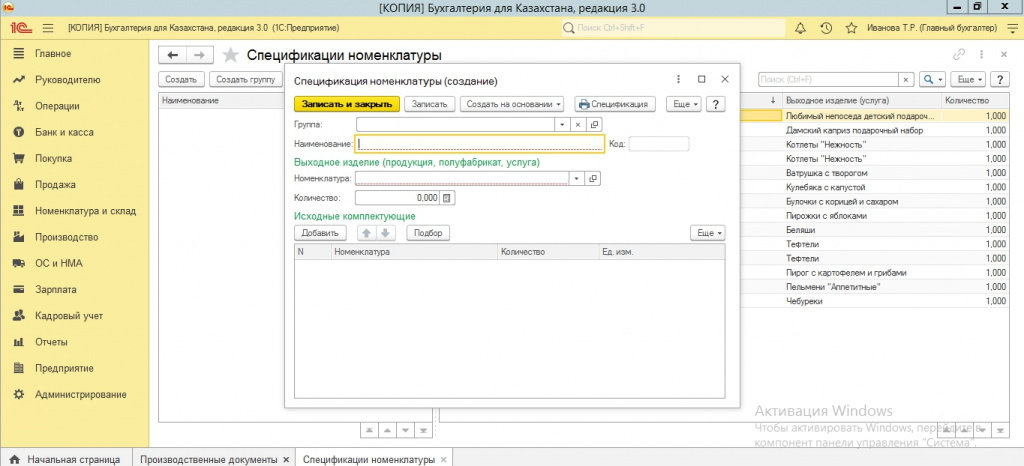
Task: Open the calculator icon beside Количество
Action: pos(447,198)
